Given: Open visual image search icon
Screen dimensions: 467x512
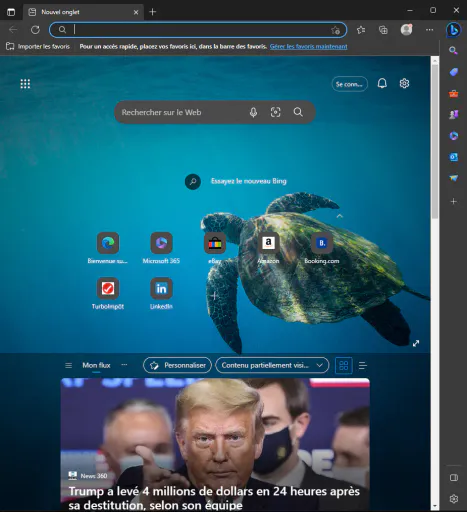Looking at the screenshot, I should [x=275, y=112].
